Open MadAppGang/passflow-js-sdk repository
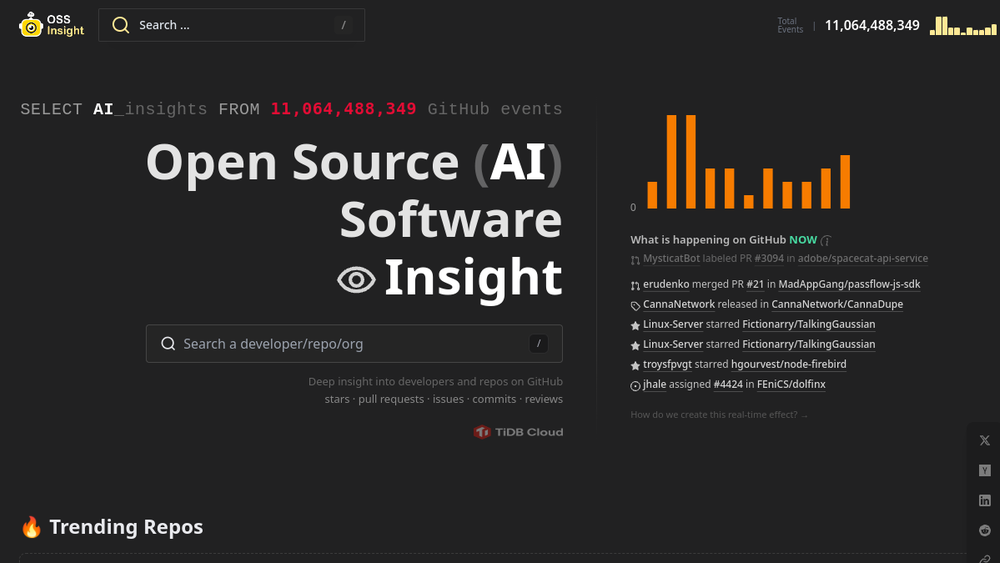The height and width of the screenshot is (563, 1000). tap(849, 284)
